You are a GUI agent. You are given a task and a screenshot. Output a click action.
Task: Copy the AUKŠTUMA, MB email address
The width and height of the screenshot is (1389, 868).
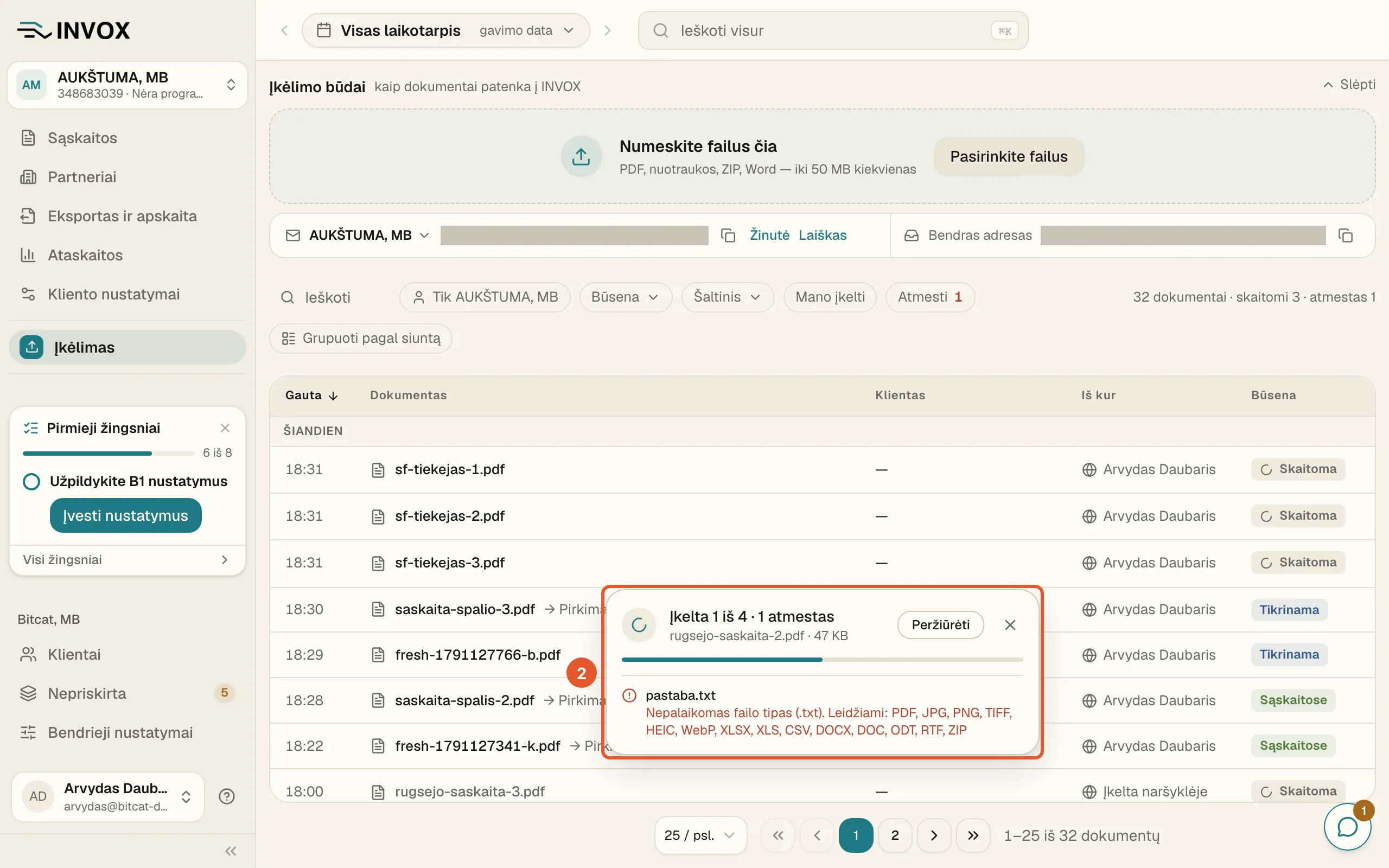pos(728,235)
